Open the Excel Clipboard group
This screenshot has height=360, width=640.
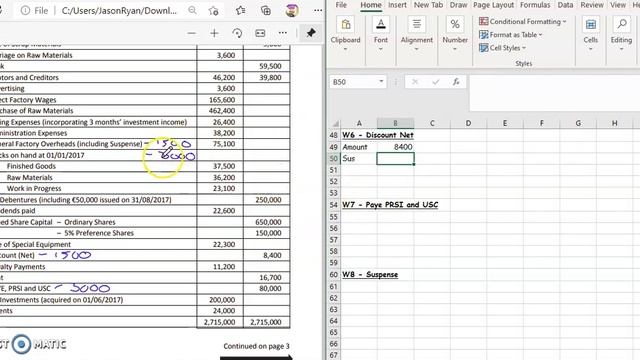345,35
